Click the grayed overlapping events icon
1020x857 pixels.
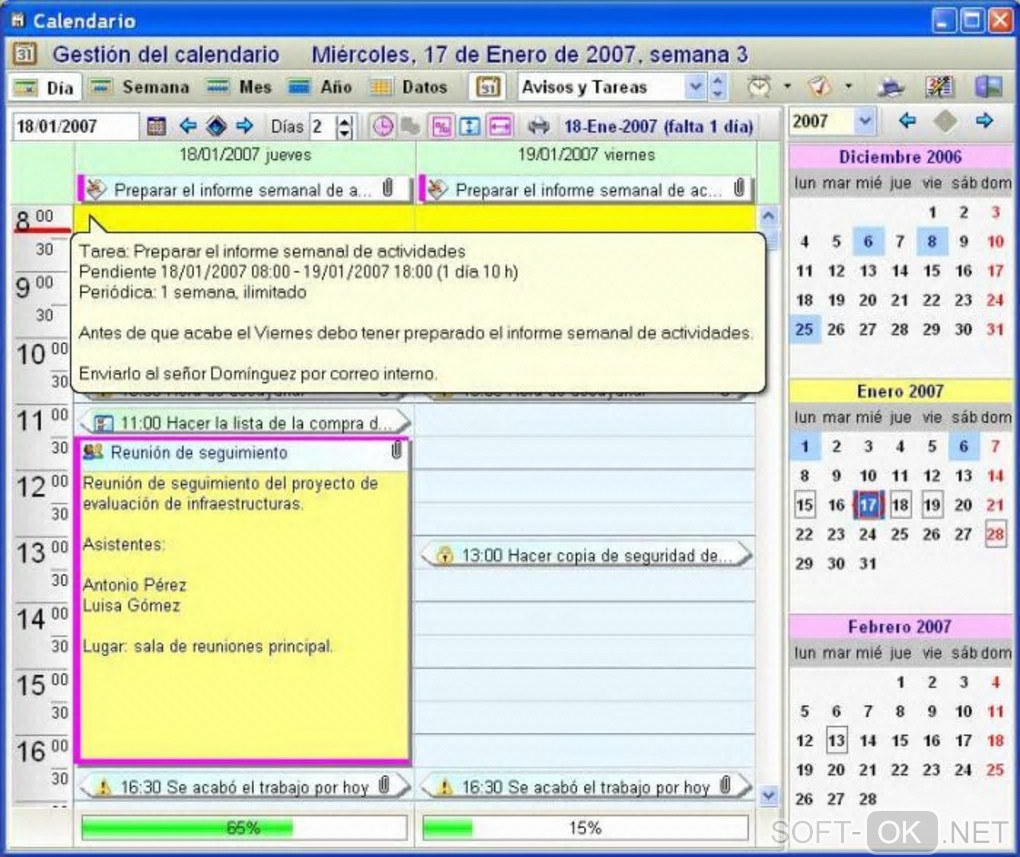pos(410,126)
